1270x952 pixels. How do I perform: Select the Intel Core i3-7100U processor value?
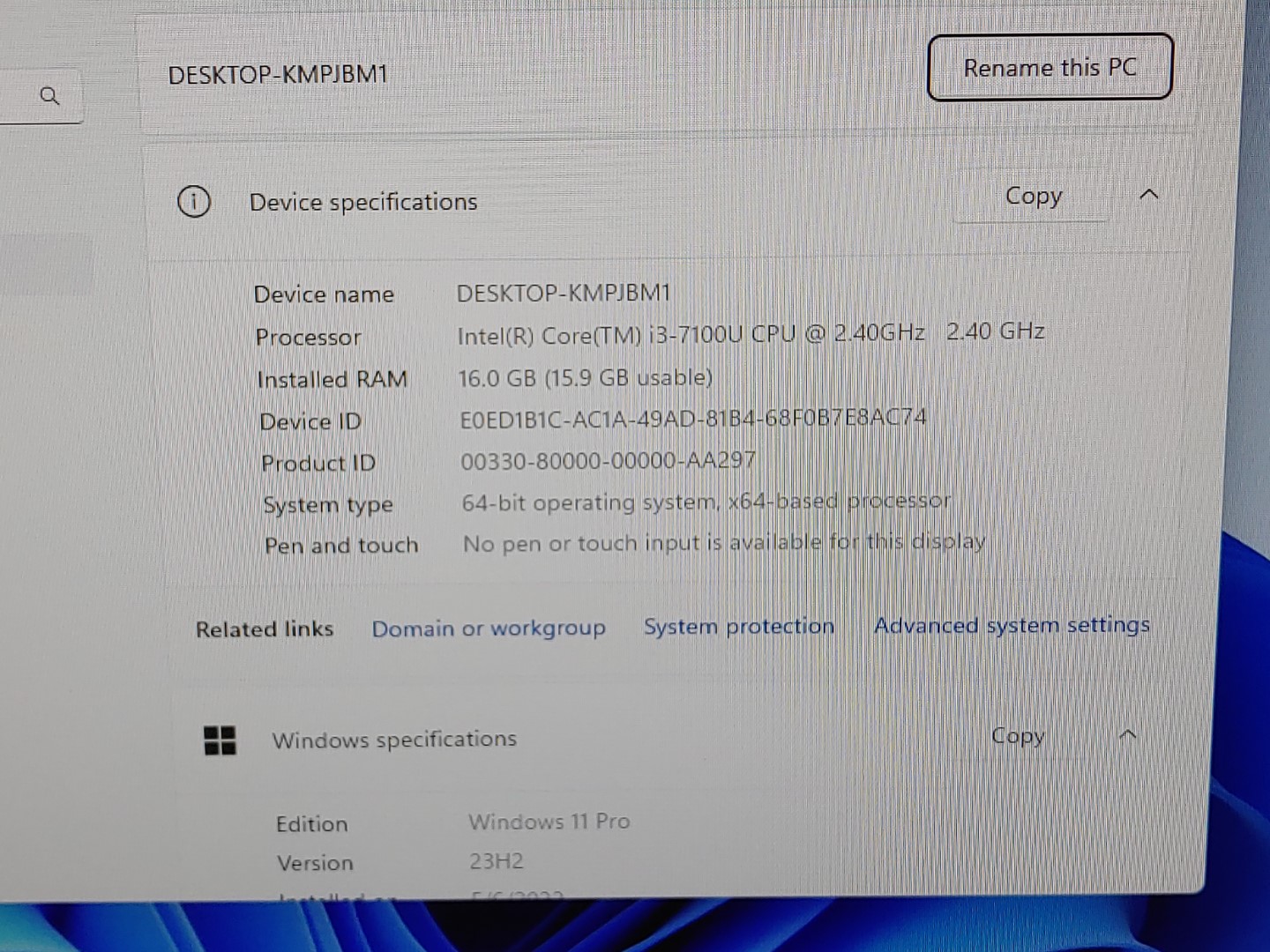[x=751, y=333]
